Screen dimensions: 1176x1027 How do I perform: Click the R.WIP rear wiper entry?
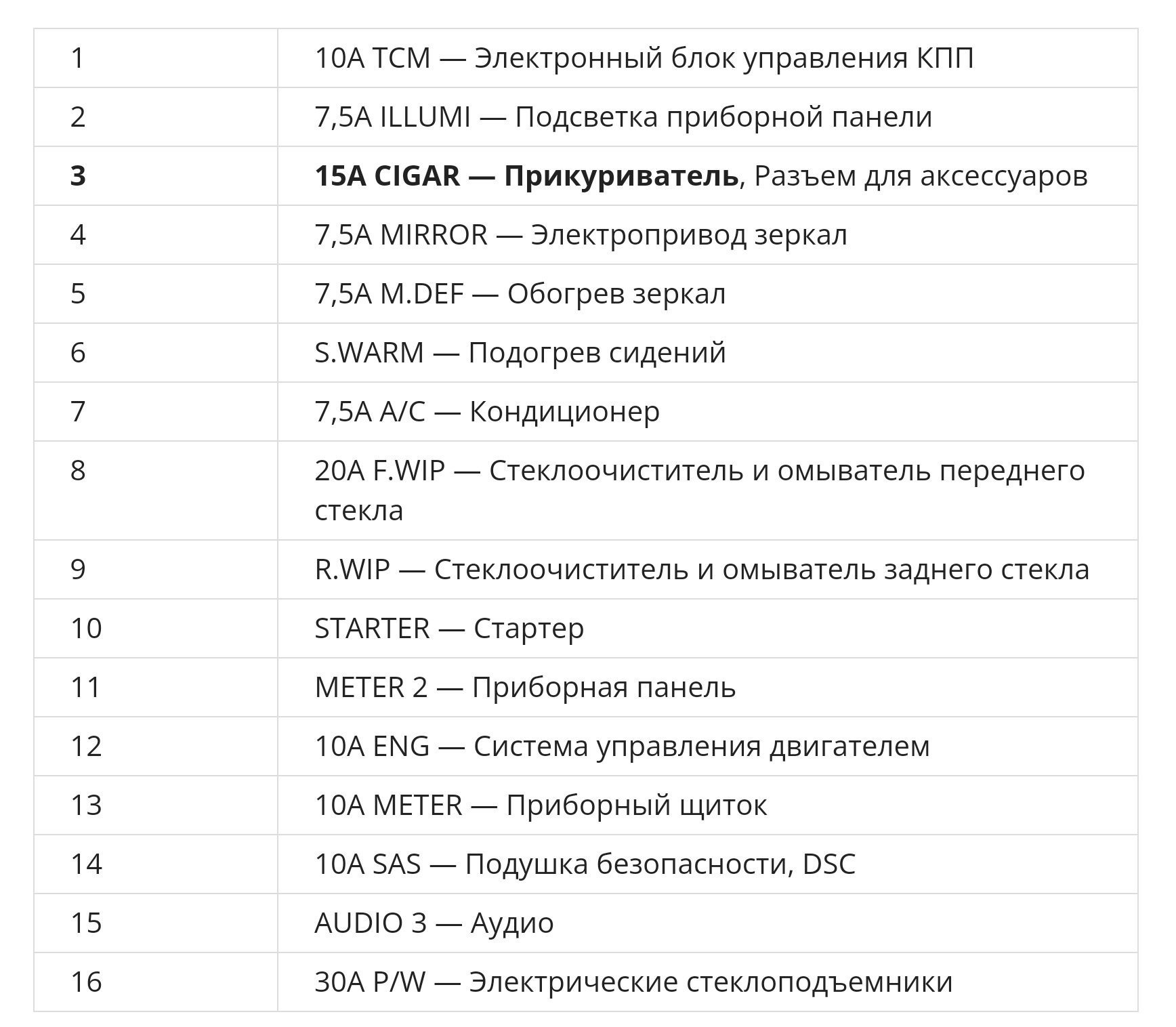[701, 570]
